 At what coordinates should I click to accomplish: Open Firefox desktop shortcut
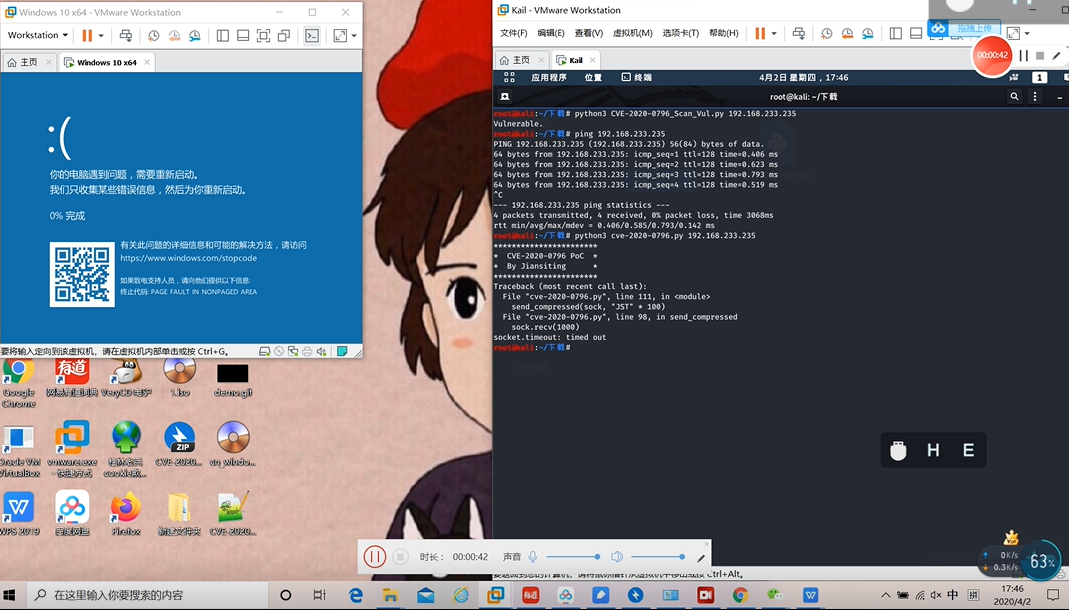click(125, 513)
